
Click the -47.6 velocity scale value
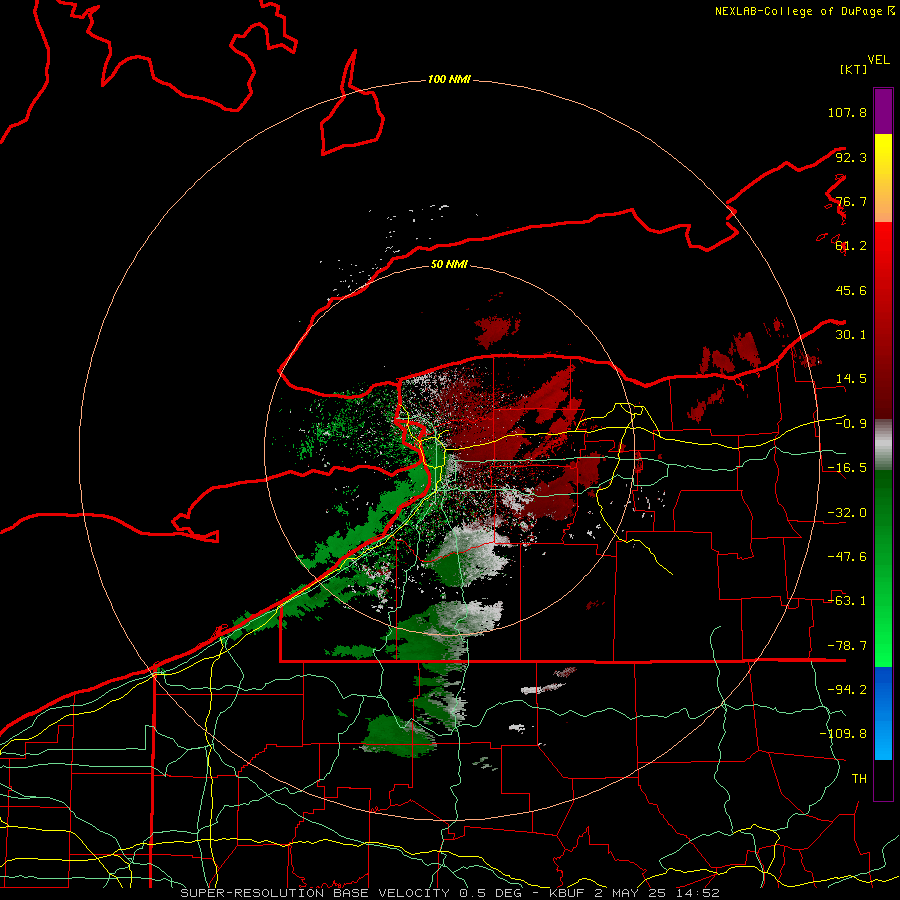(847, 557)
